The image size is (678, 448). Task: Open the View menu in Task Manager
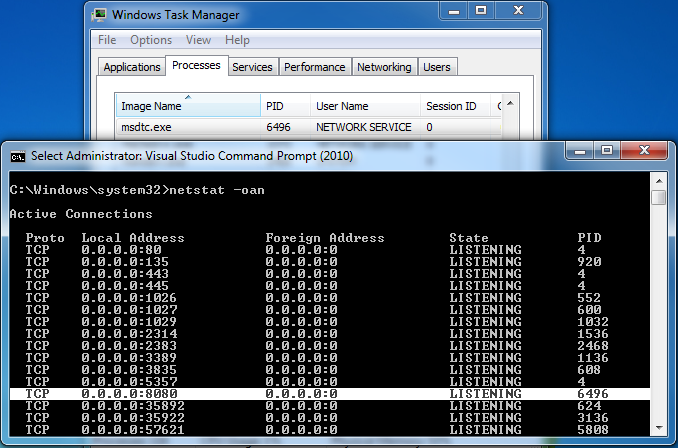click(x=198, y=40)
